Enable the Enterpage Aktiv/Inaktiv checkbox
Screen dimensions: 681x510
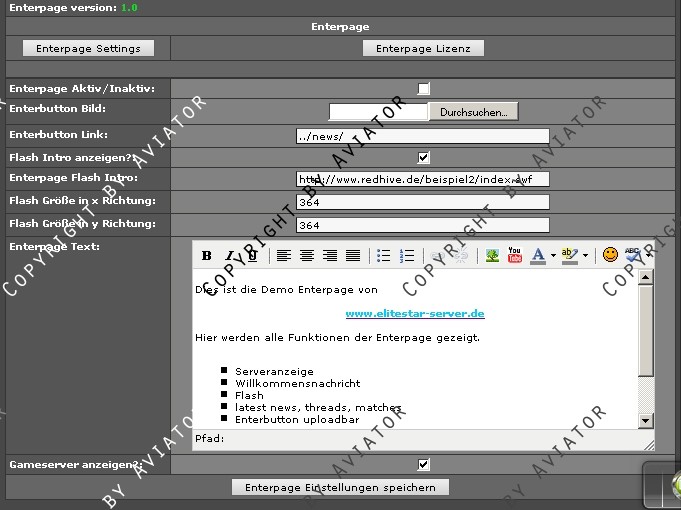[423, 89]
